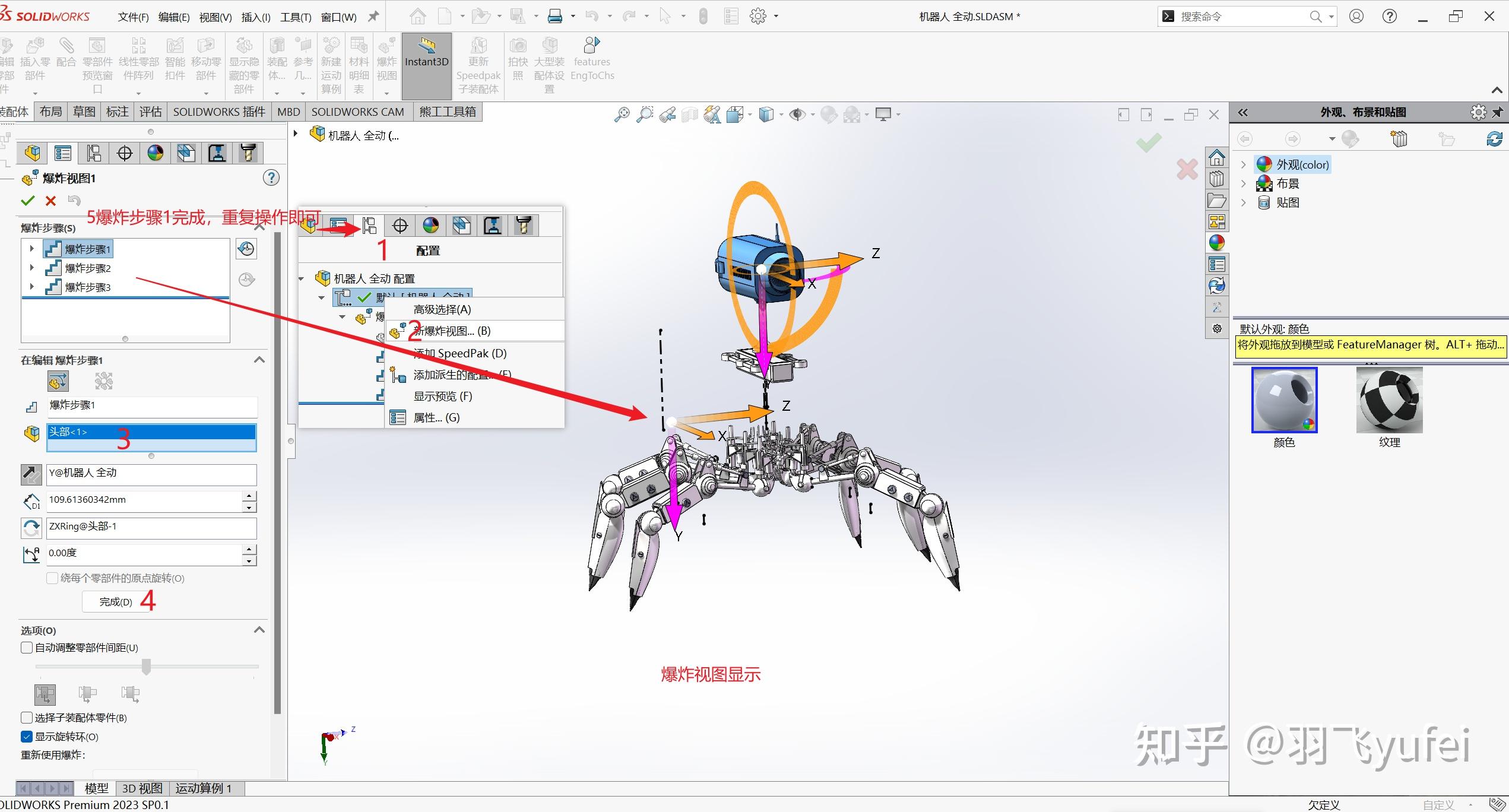Expand 爆炸步骤3 in the steps list
The width and height of the screenshot is (1509, 812).
[32, 287]
